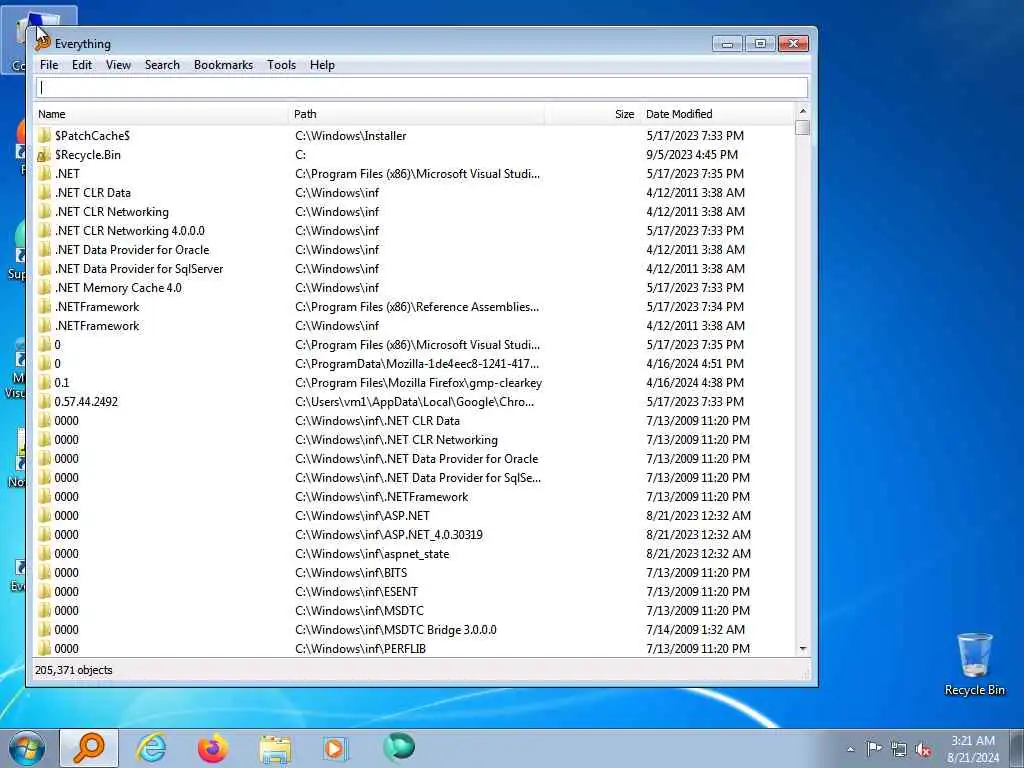Viewport: 1024px width, 768px height.
Task: Select the .NET CLR Networking 4.0.0.0 folder icon
Action: click(44, 231)
